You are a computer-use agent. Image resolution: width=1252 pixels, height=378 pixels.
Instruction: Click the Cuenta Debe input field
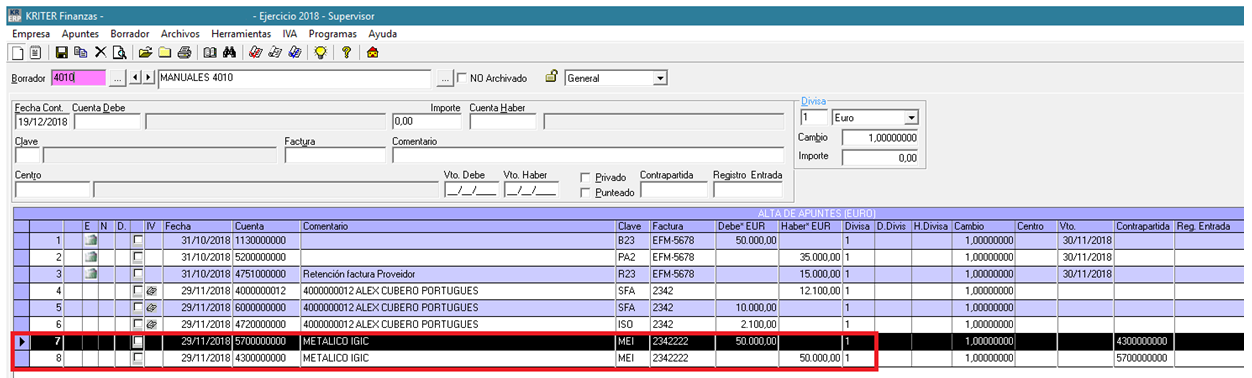(107, 122)
